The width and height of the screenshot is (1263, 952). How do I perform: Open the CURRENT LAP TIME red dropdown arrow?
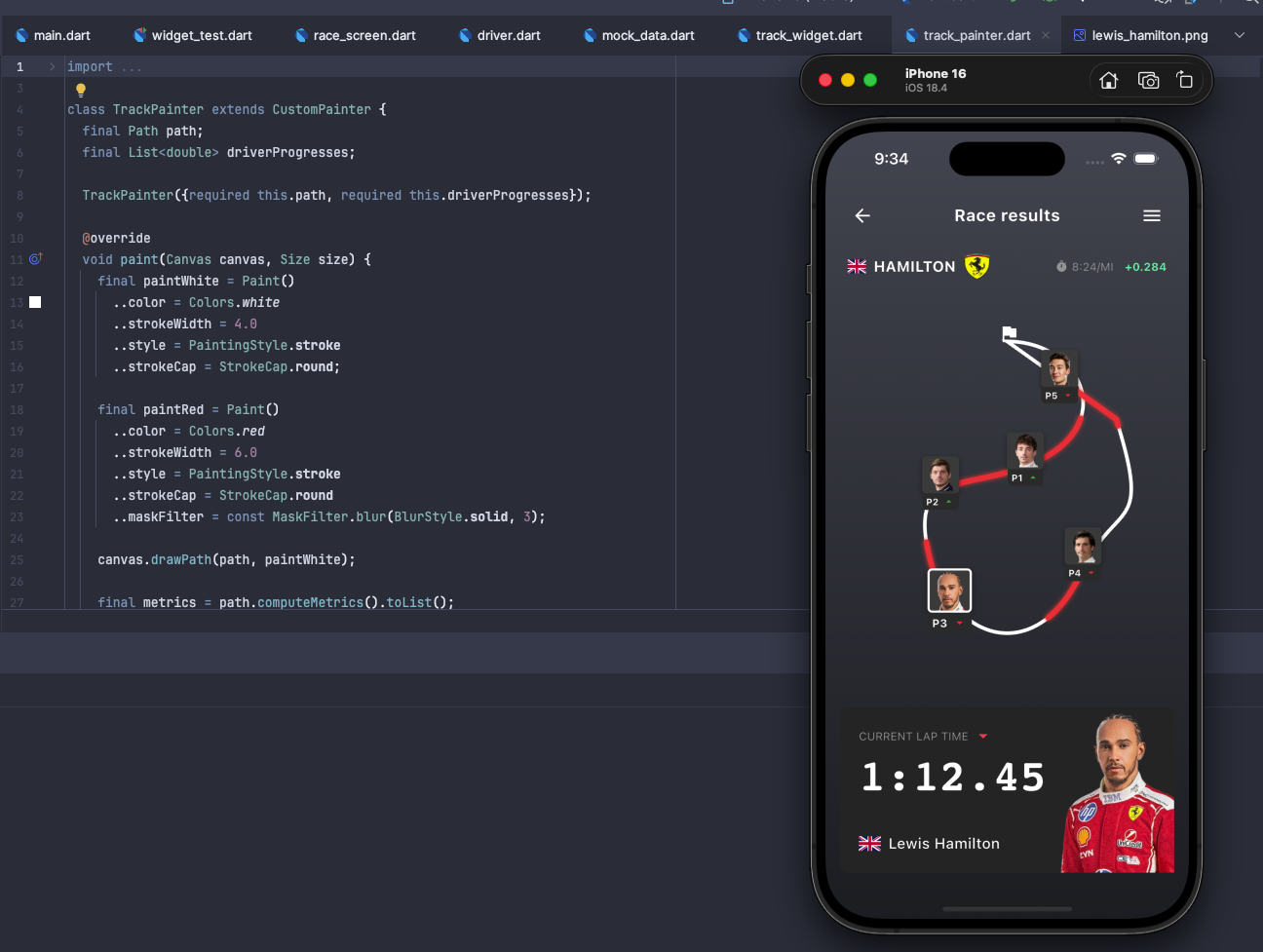[982, 737]
